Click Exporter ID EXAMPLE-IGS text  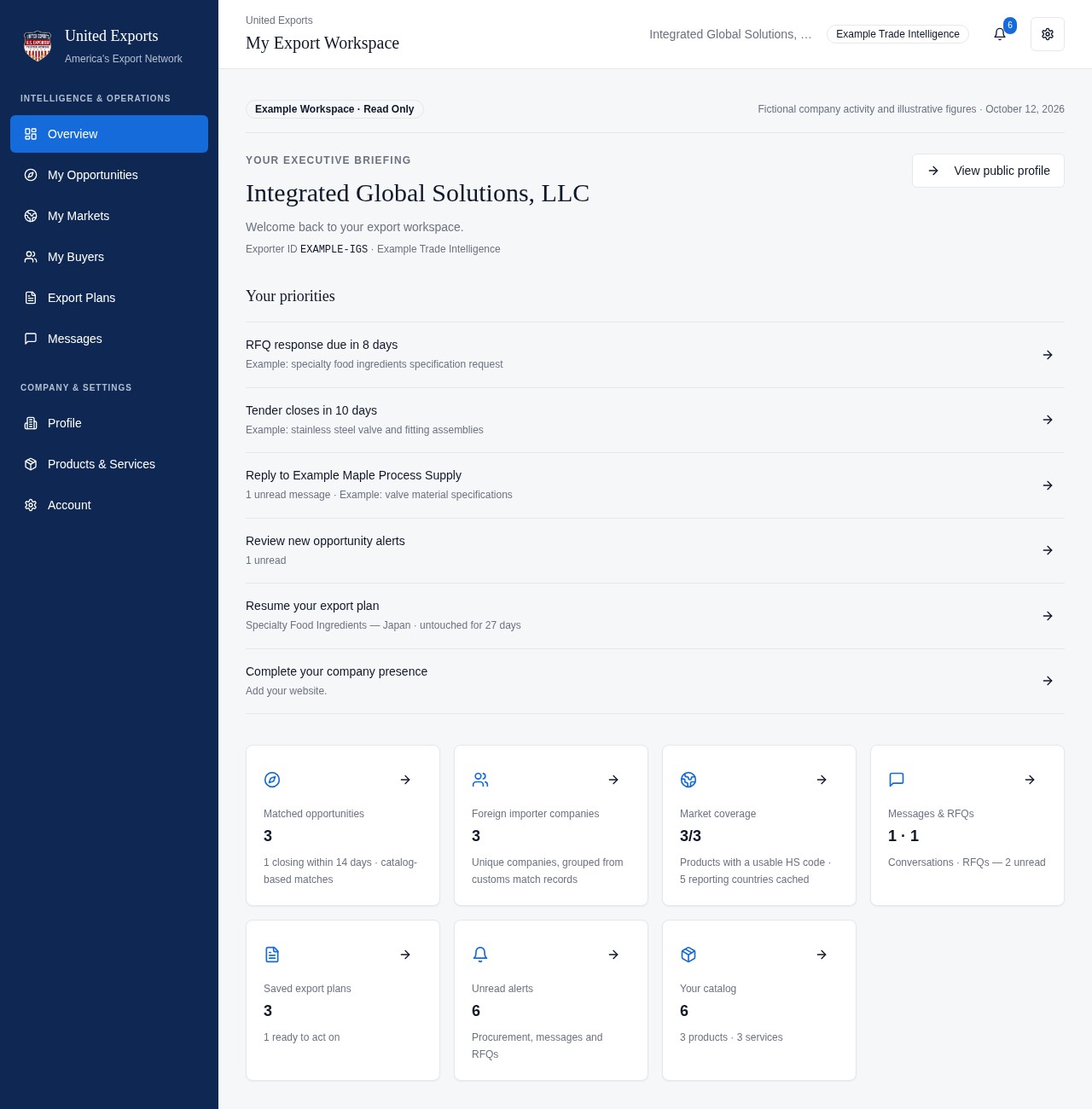point(306,249)
